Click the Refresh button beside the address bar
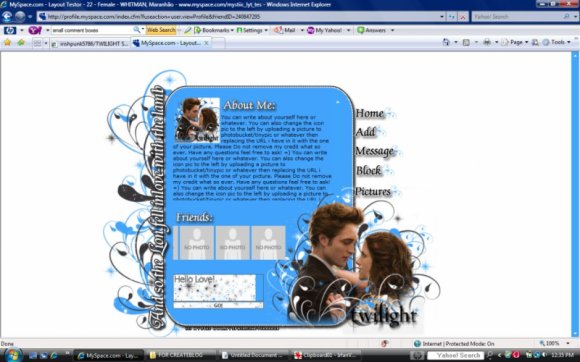This screenshot has width=580, height=362. click(452, 17)
